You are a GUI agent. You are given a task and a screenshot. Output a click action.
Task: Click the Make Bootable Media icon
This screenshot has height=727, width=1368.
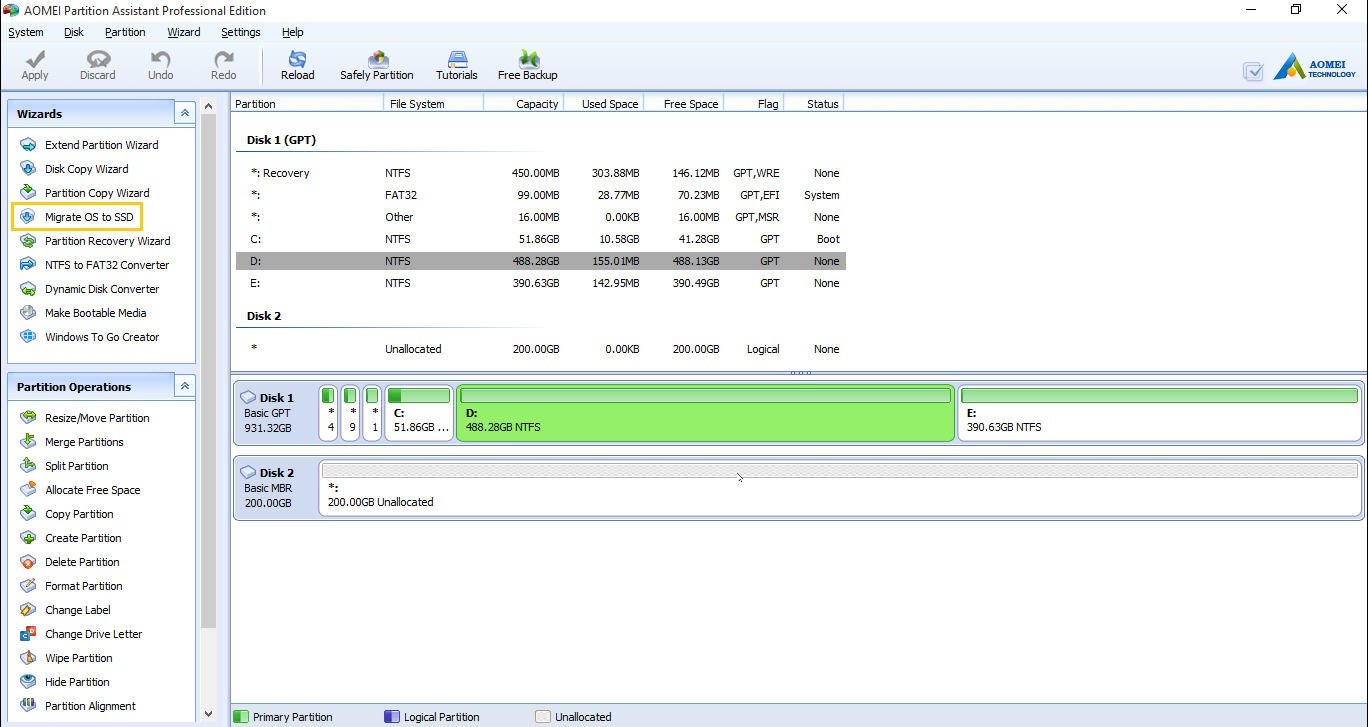pyautogui.click(x=28, y=313)
